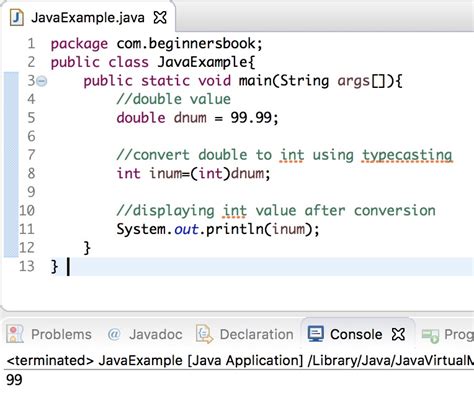Click the args parameter in main
The image size is (474, 406).
pos(354,81)
